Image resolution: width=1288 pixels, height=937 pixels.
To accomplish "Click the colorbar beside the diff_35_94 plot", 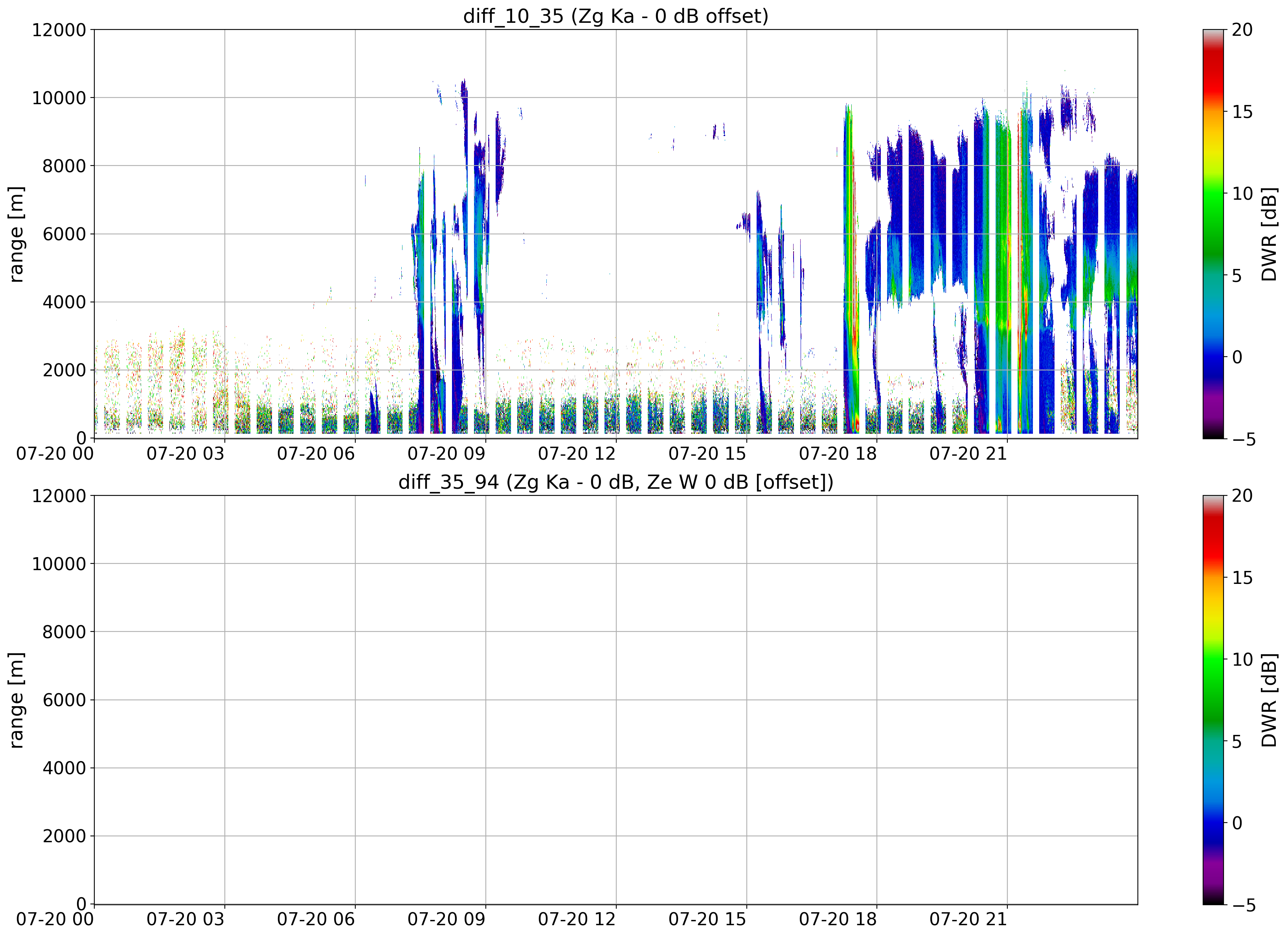I will (x=1213, y=700).
